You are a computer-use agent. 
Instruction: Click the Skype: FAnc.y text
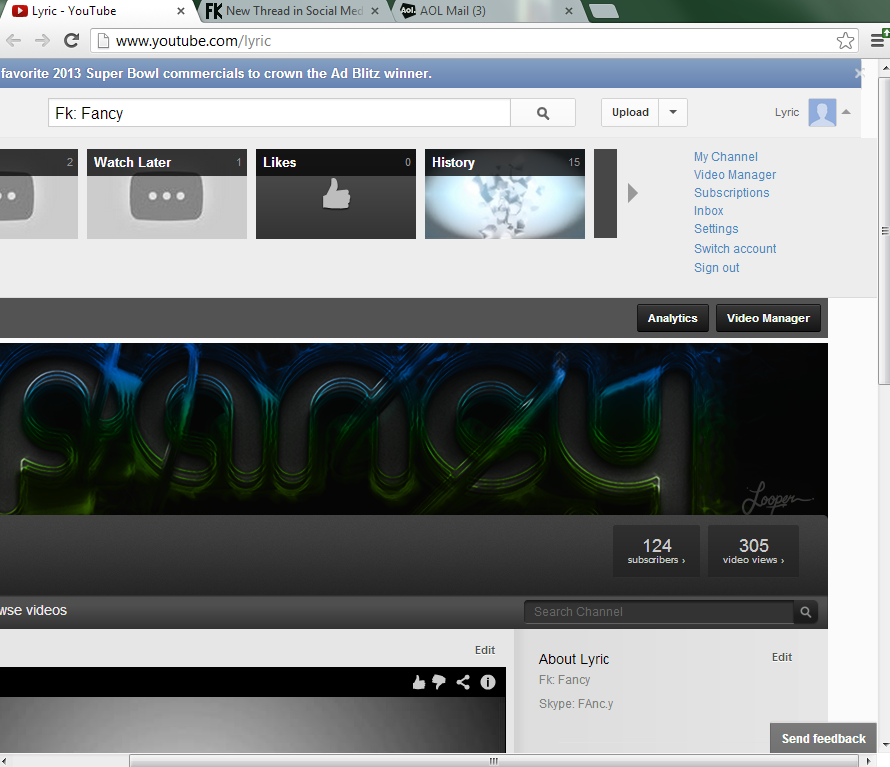(x=576, y=703)
